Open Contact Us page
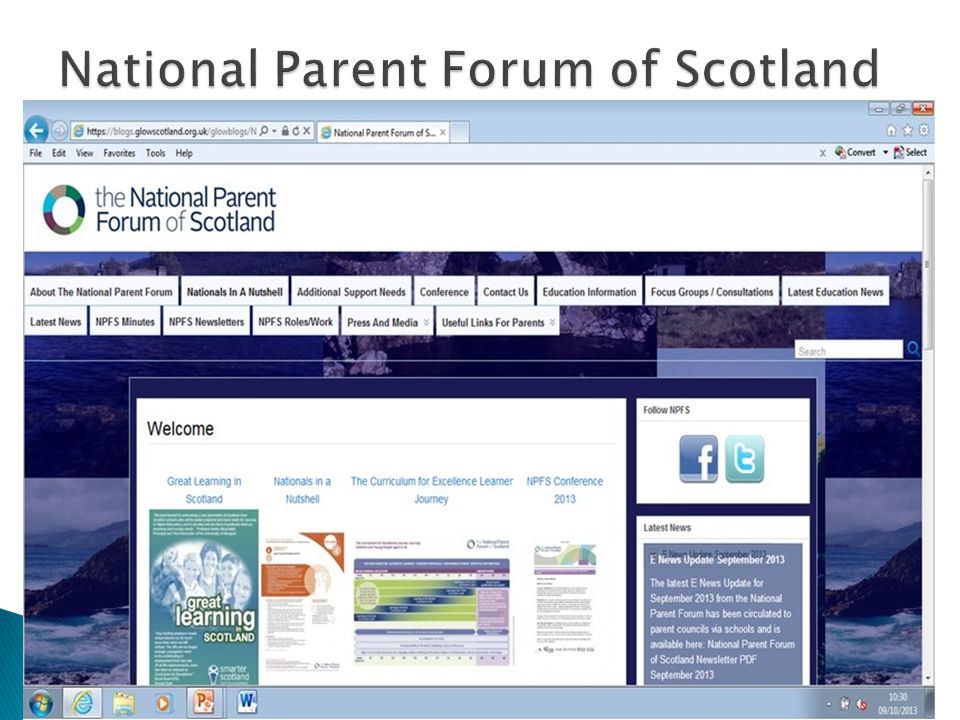The image size is (960, 720). [505, 292]
